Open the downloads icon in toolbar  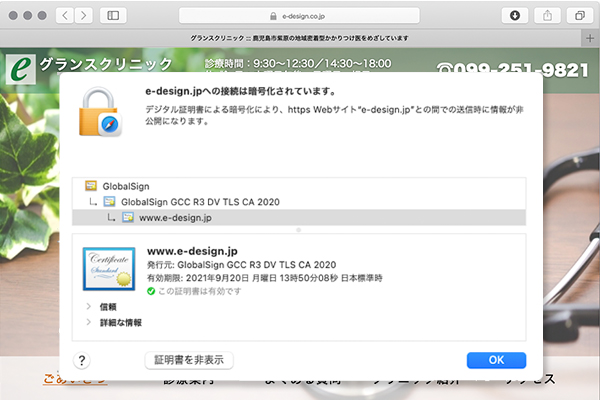click(x=515, y=15)
